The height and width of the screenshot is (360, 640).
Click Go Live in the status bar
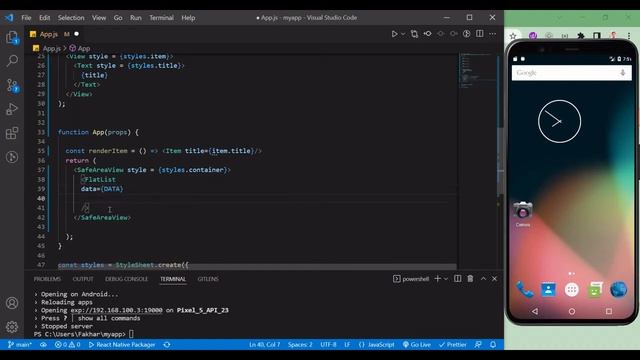[417, 345]
